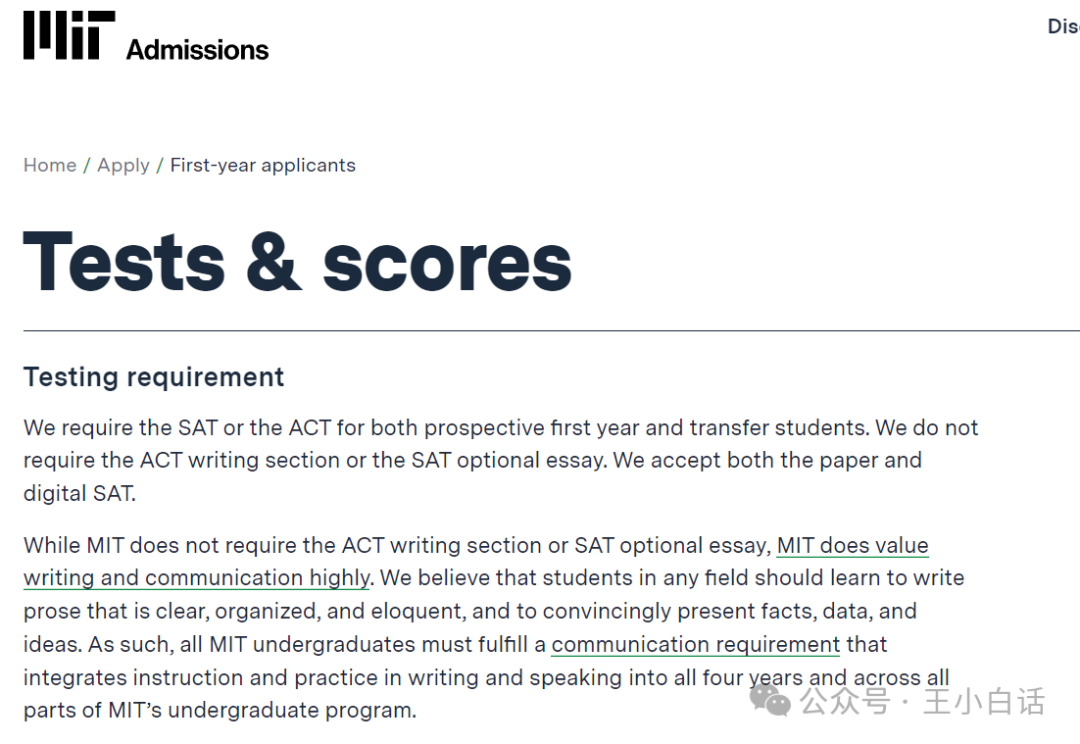Click the slash separator after Apply
This screenshot has height=744, width=1080.
tap(160, 165)
